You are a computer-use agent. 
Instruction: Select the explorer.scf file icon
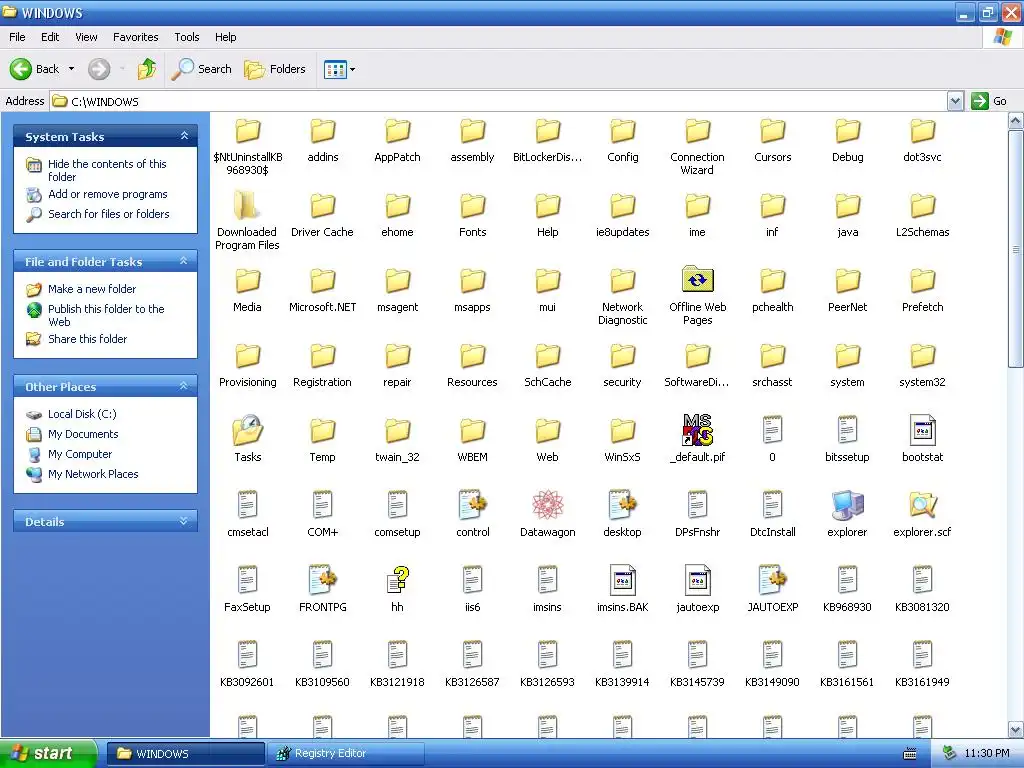[922, 505]
